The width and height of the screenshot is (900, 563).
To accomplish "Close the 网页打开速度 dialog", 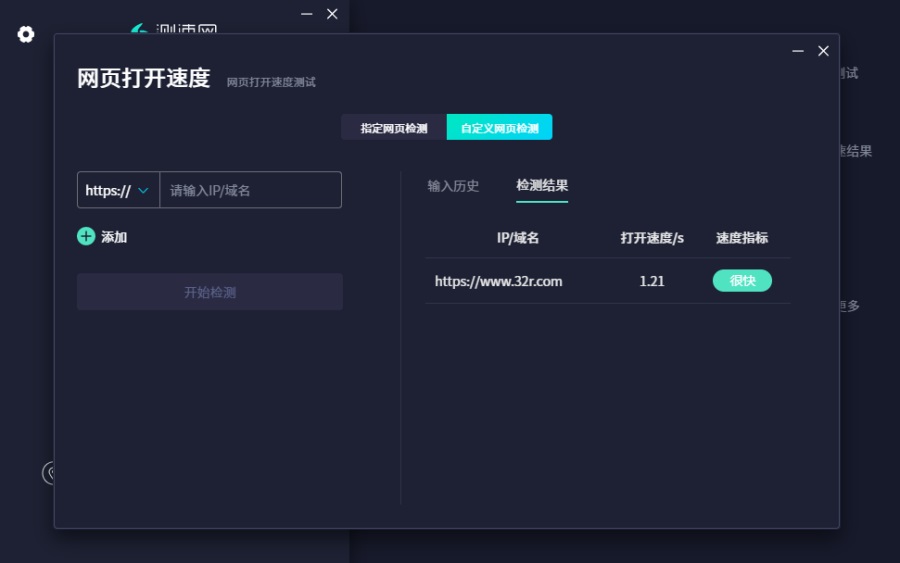I will [x=823, y=51].
